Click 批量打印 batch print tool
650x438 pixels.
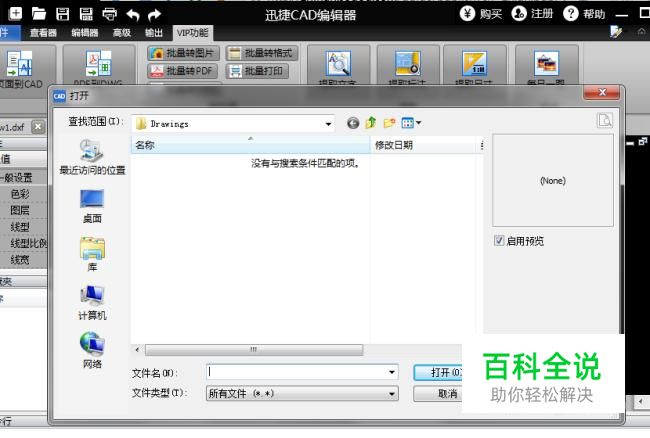[x=257, y=71]
